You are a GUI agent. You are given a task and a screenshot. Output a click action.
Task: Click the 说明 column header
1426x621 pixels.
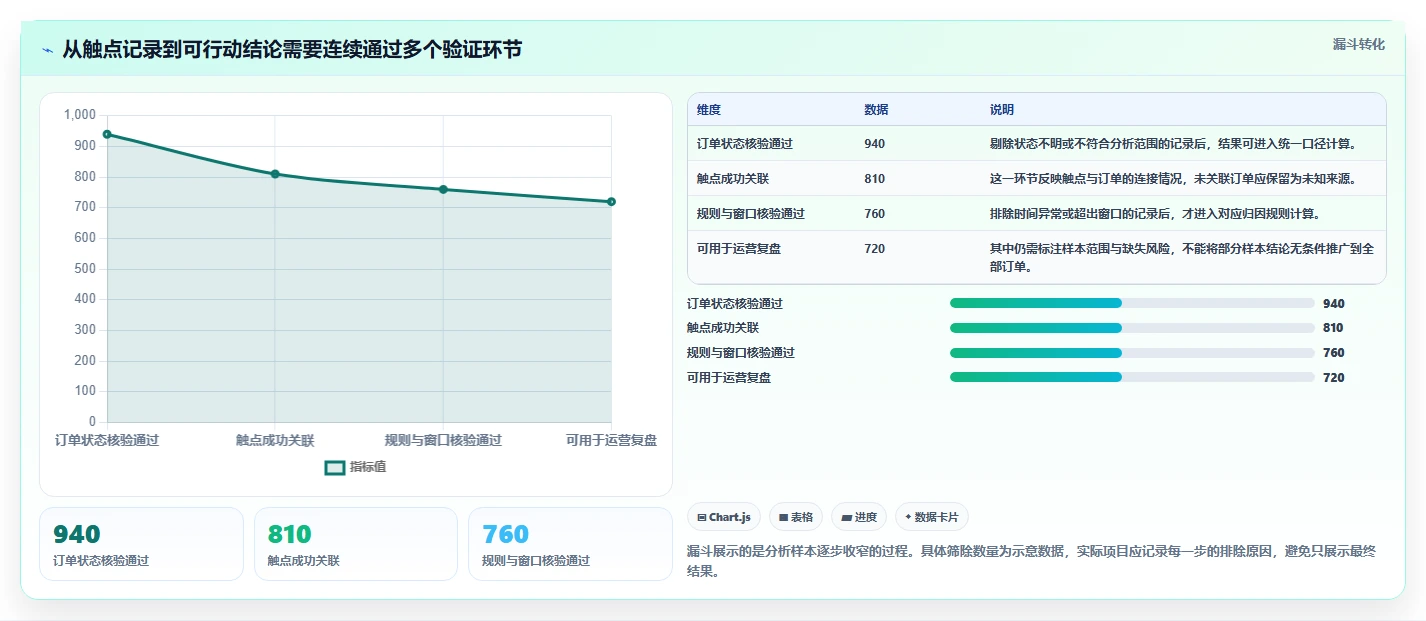[1002, 110]
